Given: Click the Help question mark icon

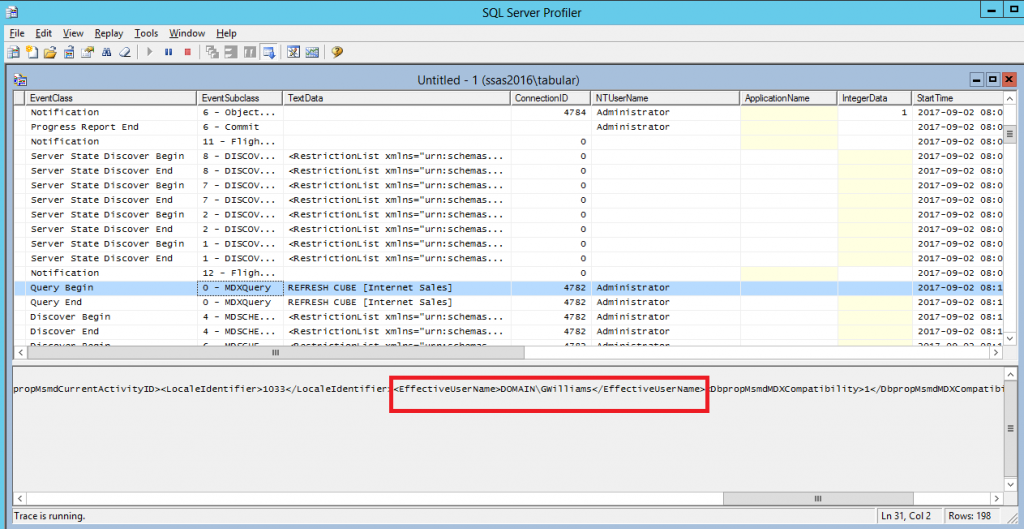Looking at the screenshot, I should tap(337, 52).
